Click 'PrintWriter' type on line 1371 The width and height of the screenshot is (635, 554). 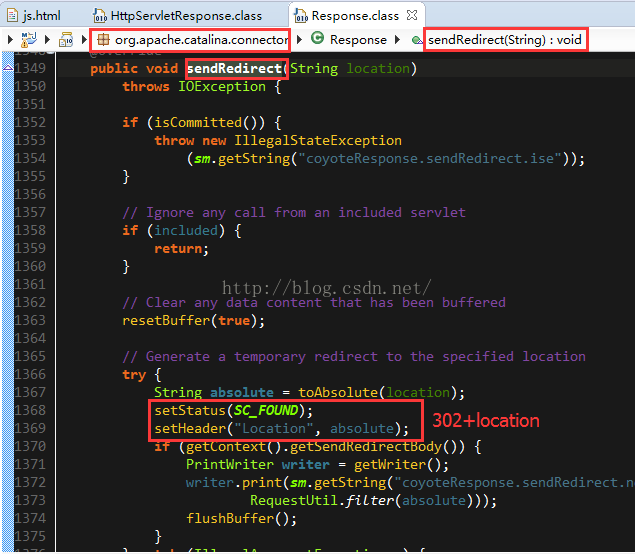tap(230, 465)
